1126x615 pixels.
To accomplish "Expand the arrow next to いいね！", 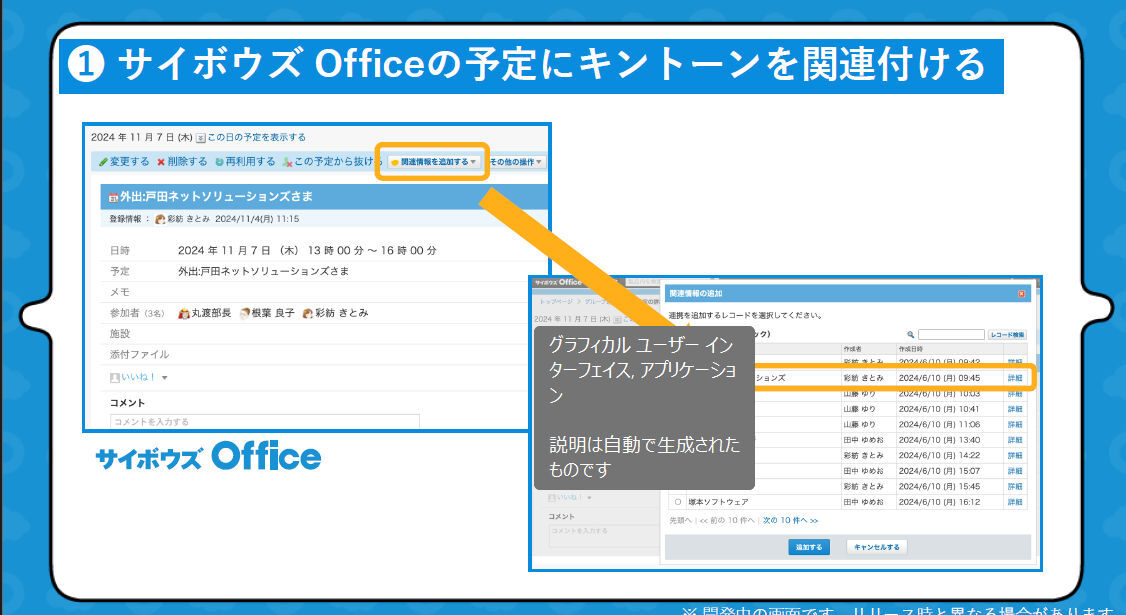I will (x=164, y=378).
